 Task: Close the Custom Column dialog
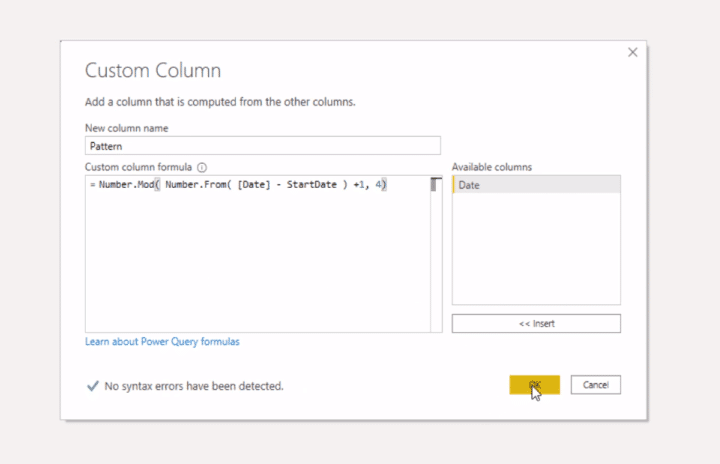pyautogui.click(x=633, y=52)
